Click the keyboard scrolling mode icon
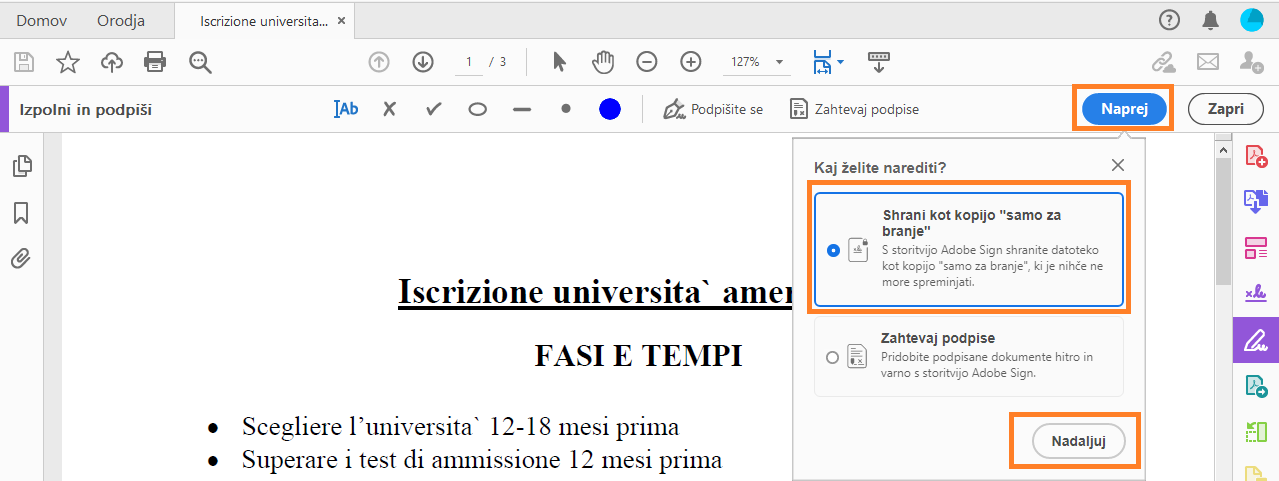1279x481 pixels. 879,62
